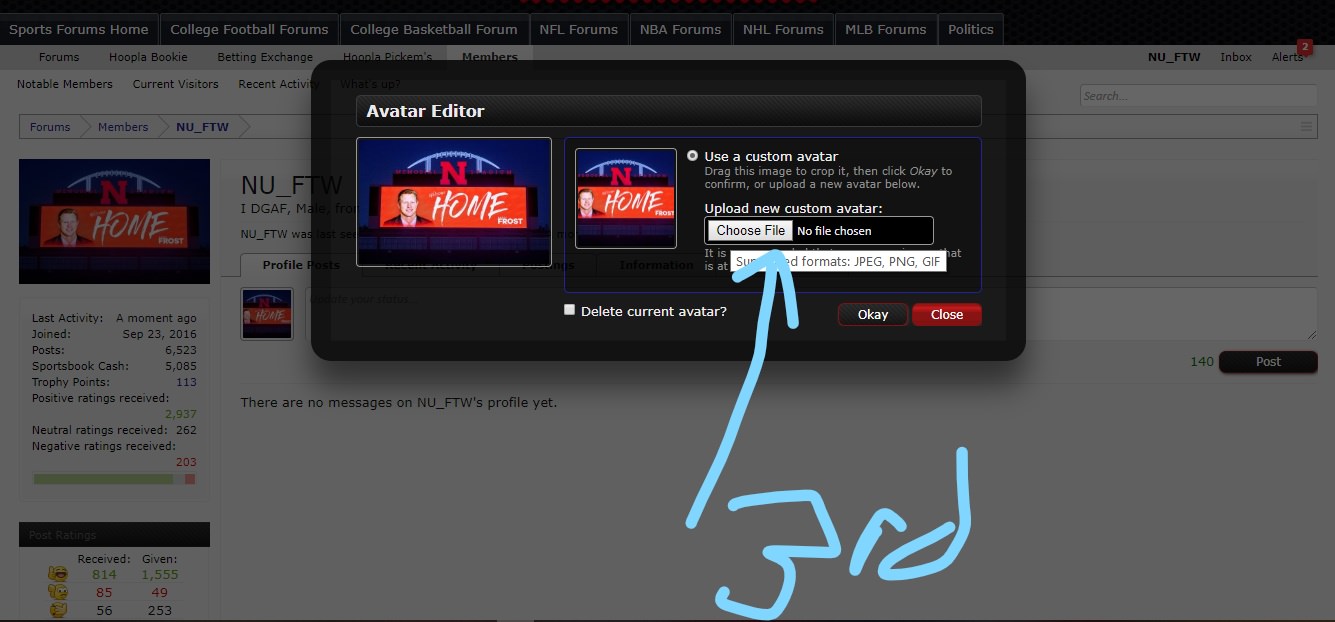The height and width of the screenshot is (622, 1335).
Task: Click Sportsbook Cash value 5,085
Action: (x=181, y=366)
